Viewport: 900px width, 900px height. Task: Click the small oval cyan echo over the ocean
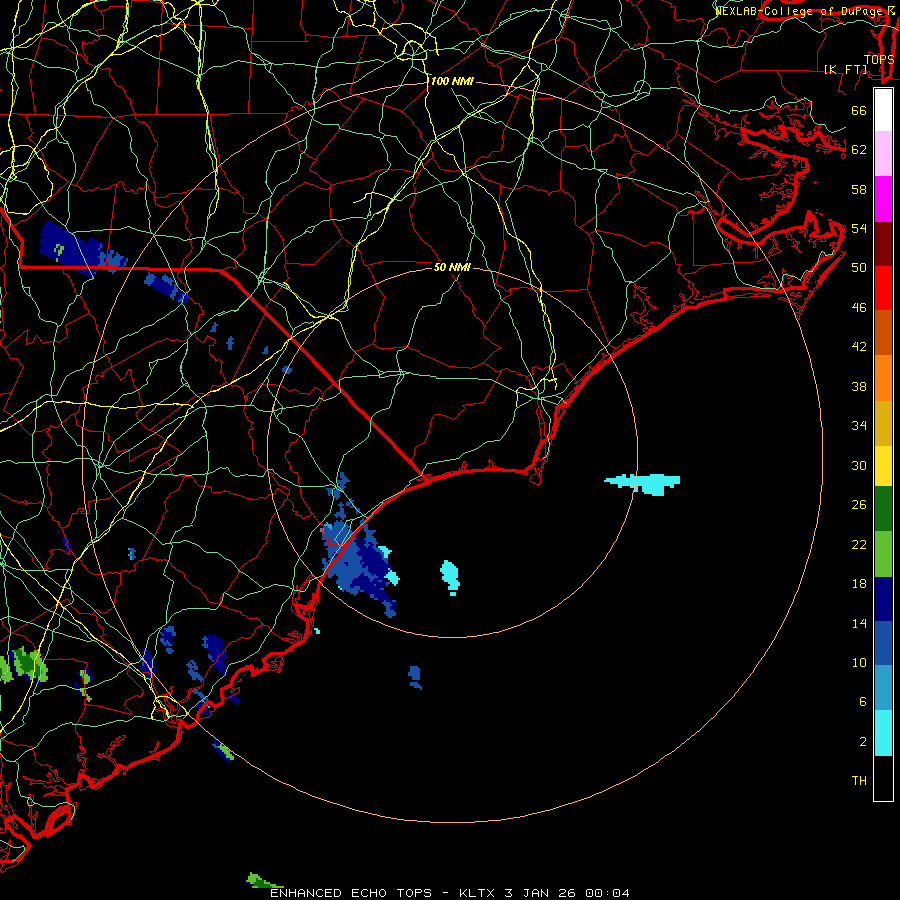tap(450, 576)
